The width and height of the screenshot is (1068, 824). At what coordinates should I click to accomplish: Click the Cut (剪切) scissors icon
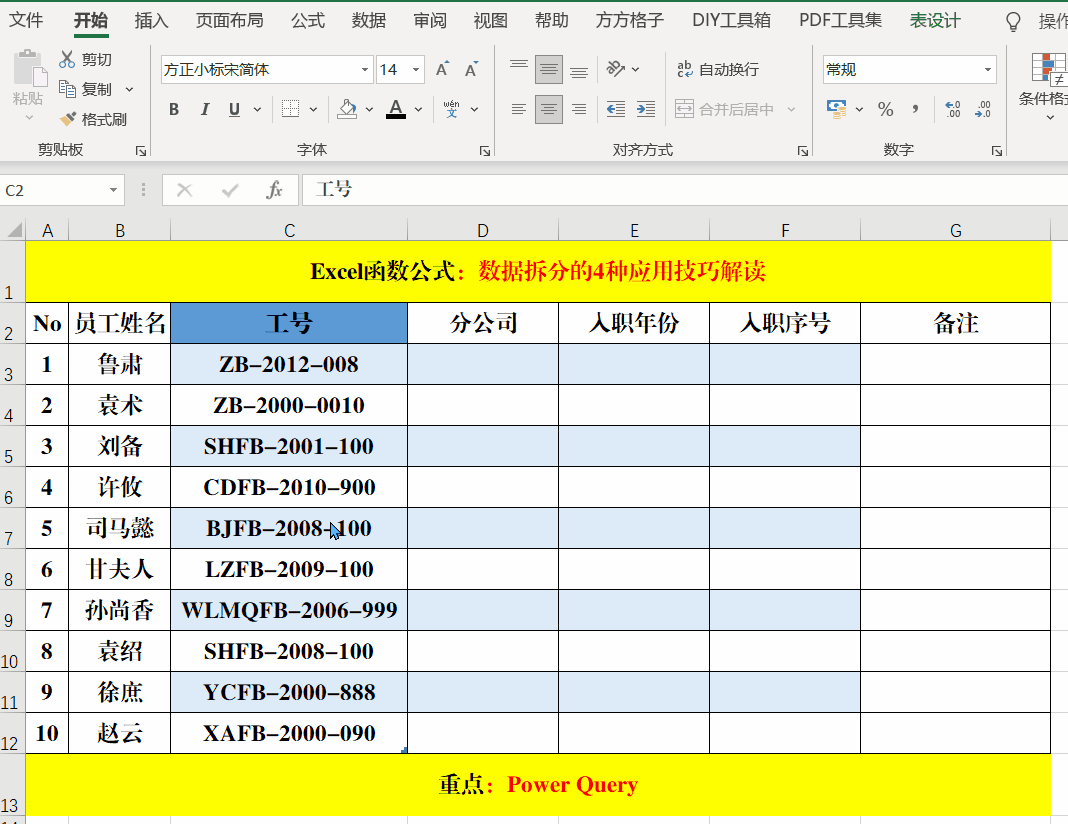[67, 60]
